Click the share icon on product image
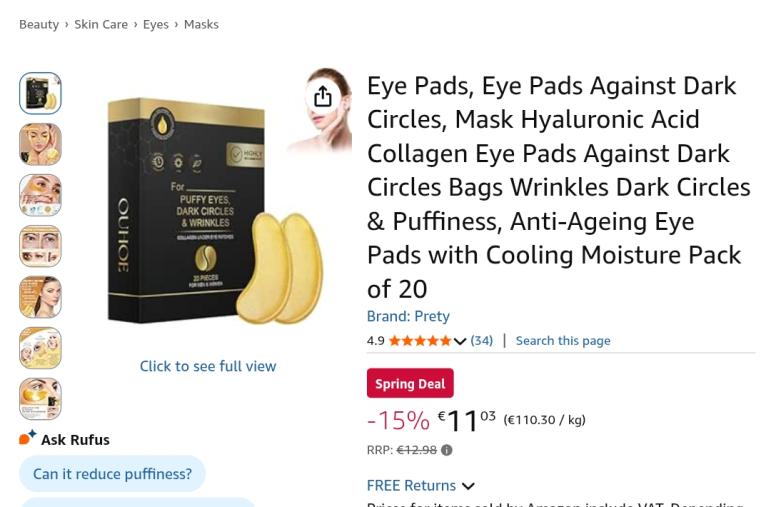771x507 pixels. pos(322,96)
